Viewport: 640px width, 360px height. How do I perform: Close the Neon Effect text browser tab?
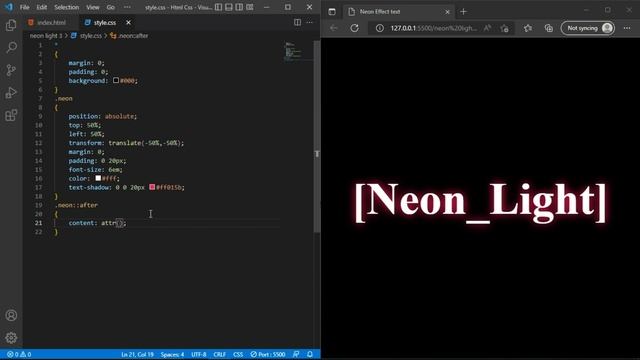(447, 12)
